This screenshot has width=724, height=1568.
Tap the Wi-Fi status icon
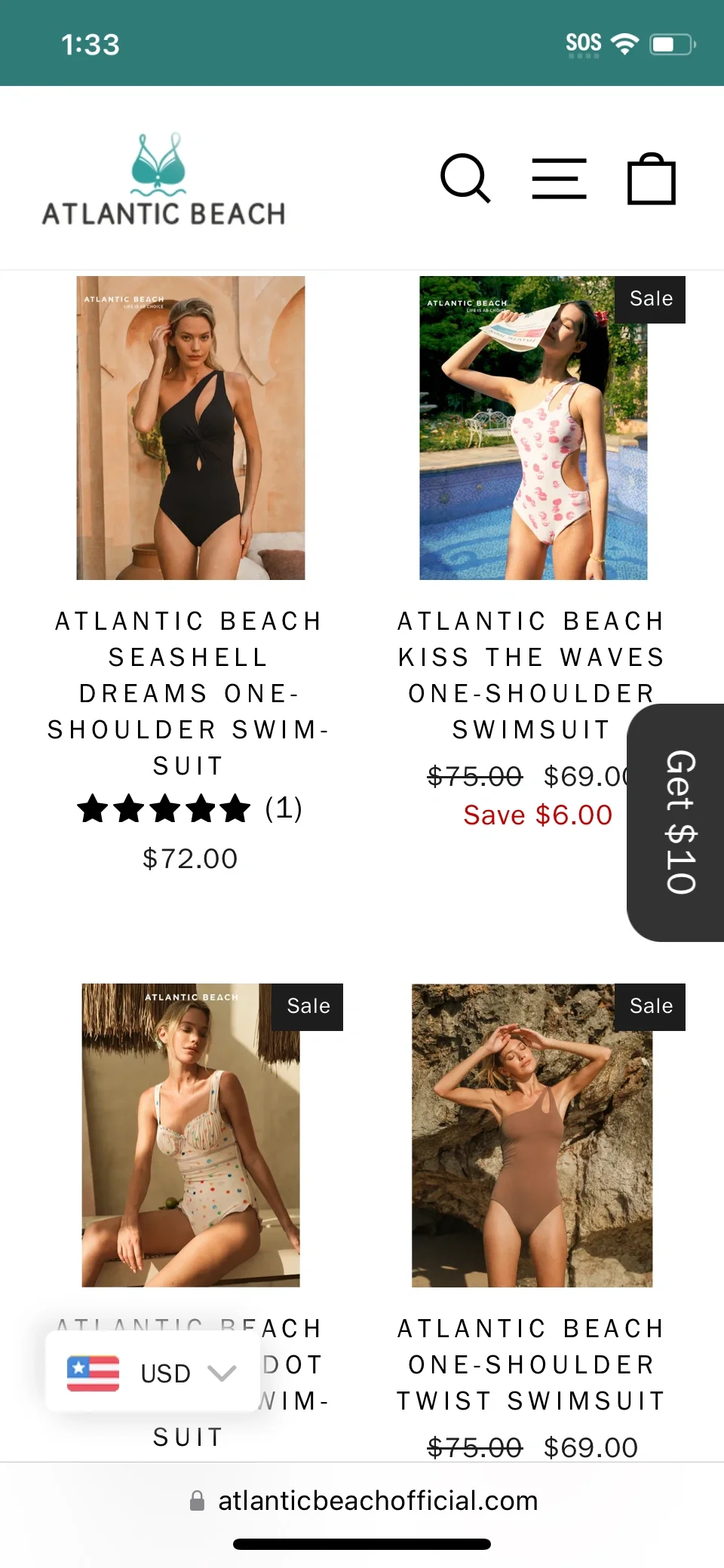point(624,44)
